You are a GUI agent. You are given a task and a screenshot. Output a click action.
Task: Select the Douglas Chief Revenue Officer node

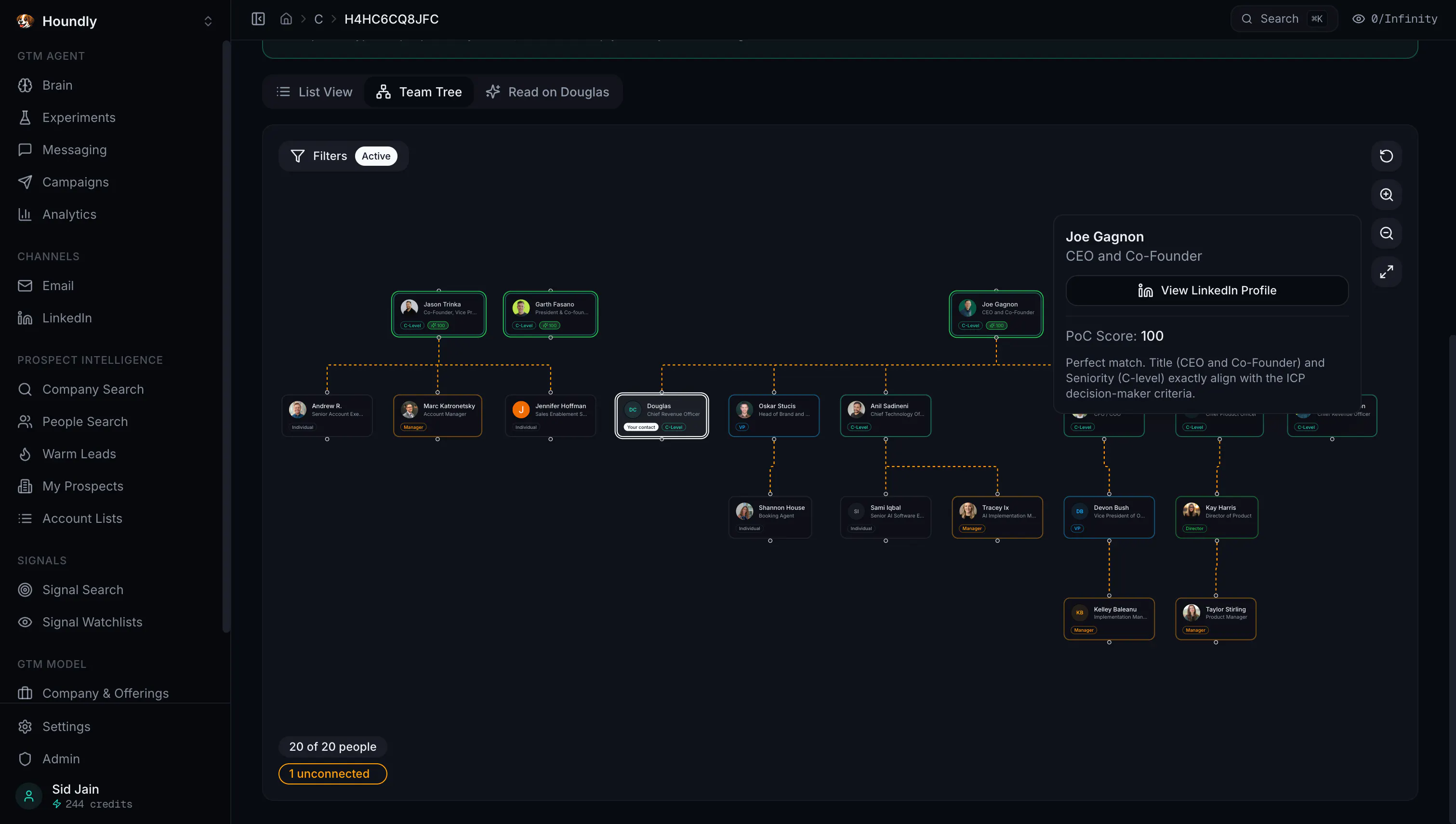pyautogui.click(x=662, y=415)
